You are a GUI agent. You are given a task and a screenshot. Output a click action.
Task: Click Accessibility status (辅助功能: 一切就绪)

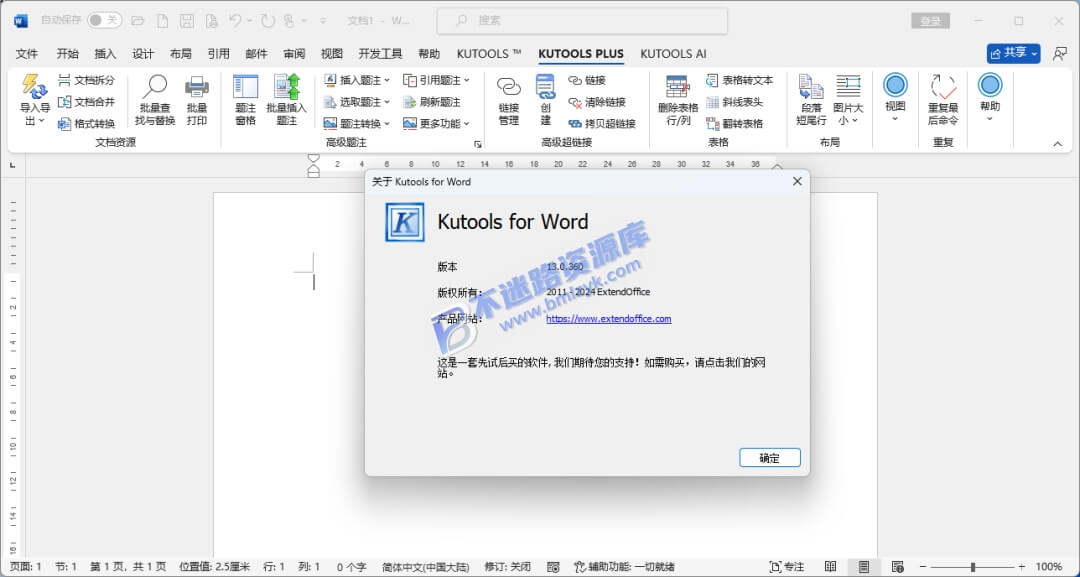[624, 567]
